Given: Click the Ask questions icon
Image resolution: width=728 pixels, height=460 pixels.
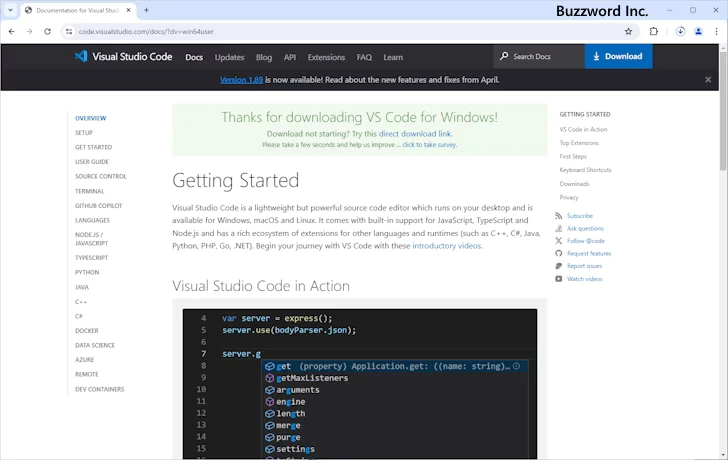Looking at the screenshot, I should click(559, 228).
